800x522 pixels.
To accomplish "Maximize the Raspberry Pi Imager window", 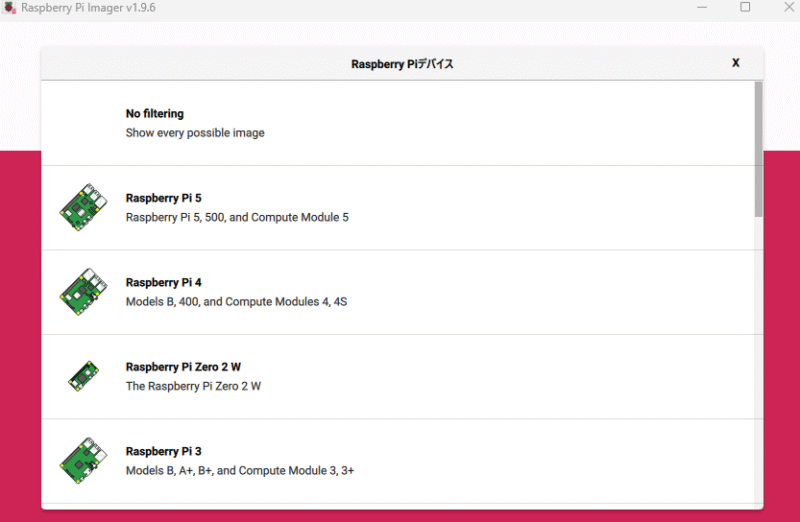I will [745, 8].
